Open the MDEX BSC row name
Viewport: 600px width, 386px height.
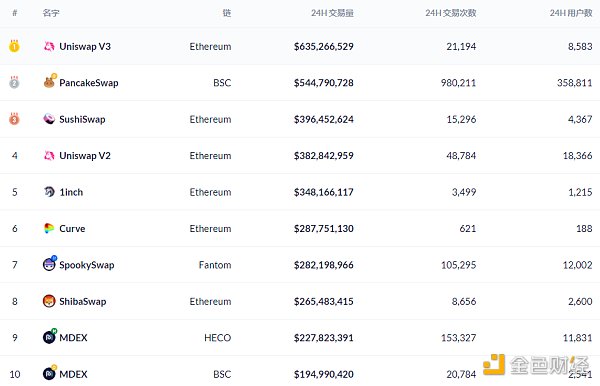click(x=73, y=374)
